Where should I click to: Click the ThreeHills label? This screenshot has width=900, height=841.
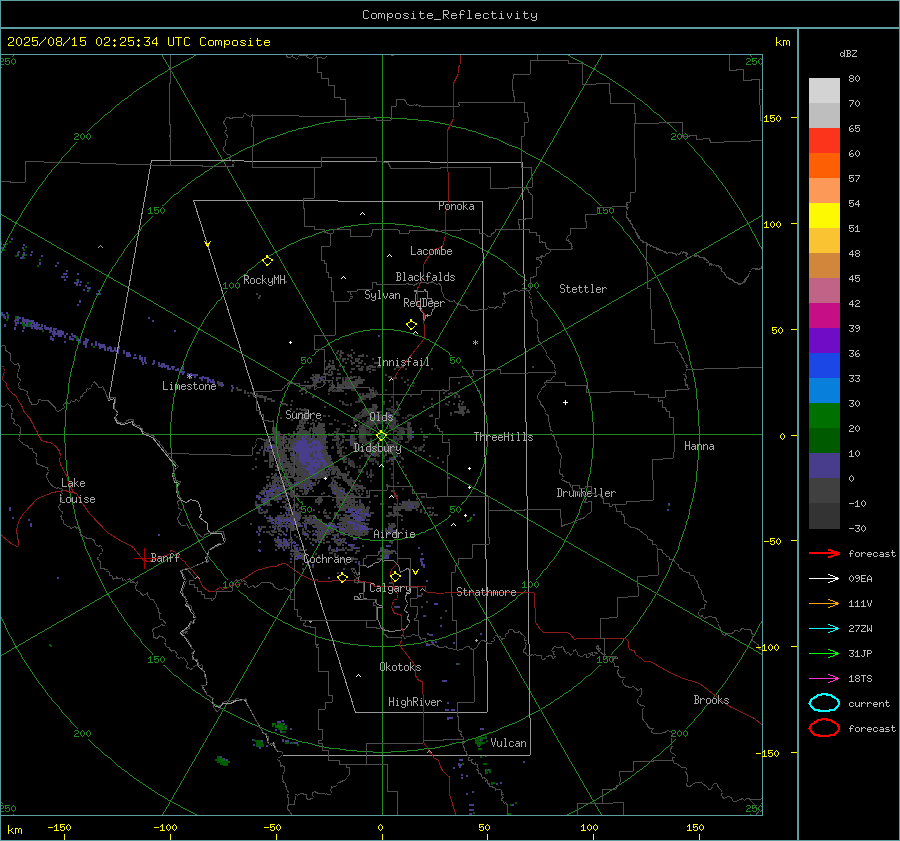coord(503,437)
